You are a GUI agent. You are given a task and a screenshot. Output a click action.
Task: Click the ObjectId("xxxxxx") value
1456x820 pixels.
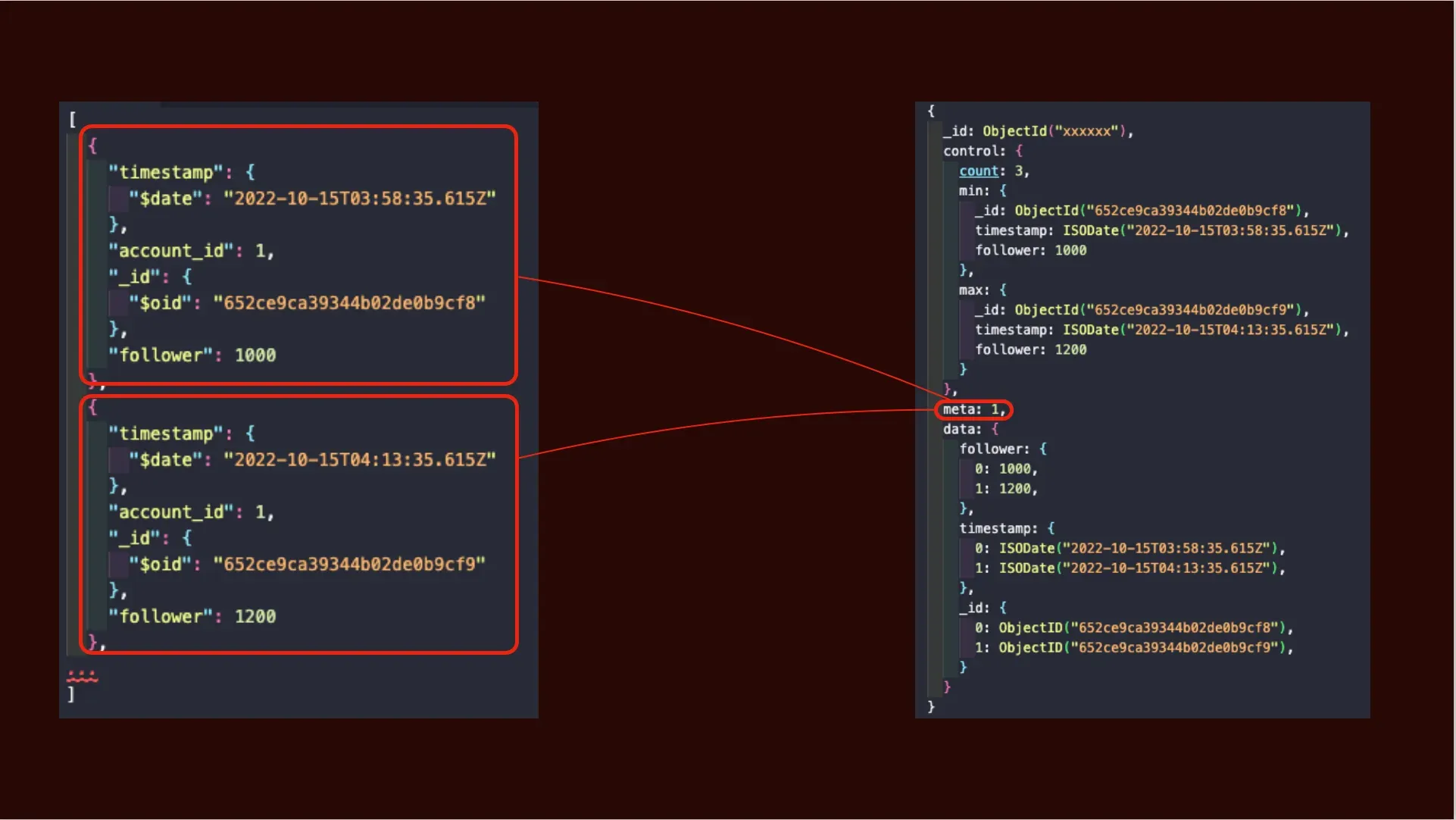click(x=1057, y=131)
